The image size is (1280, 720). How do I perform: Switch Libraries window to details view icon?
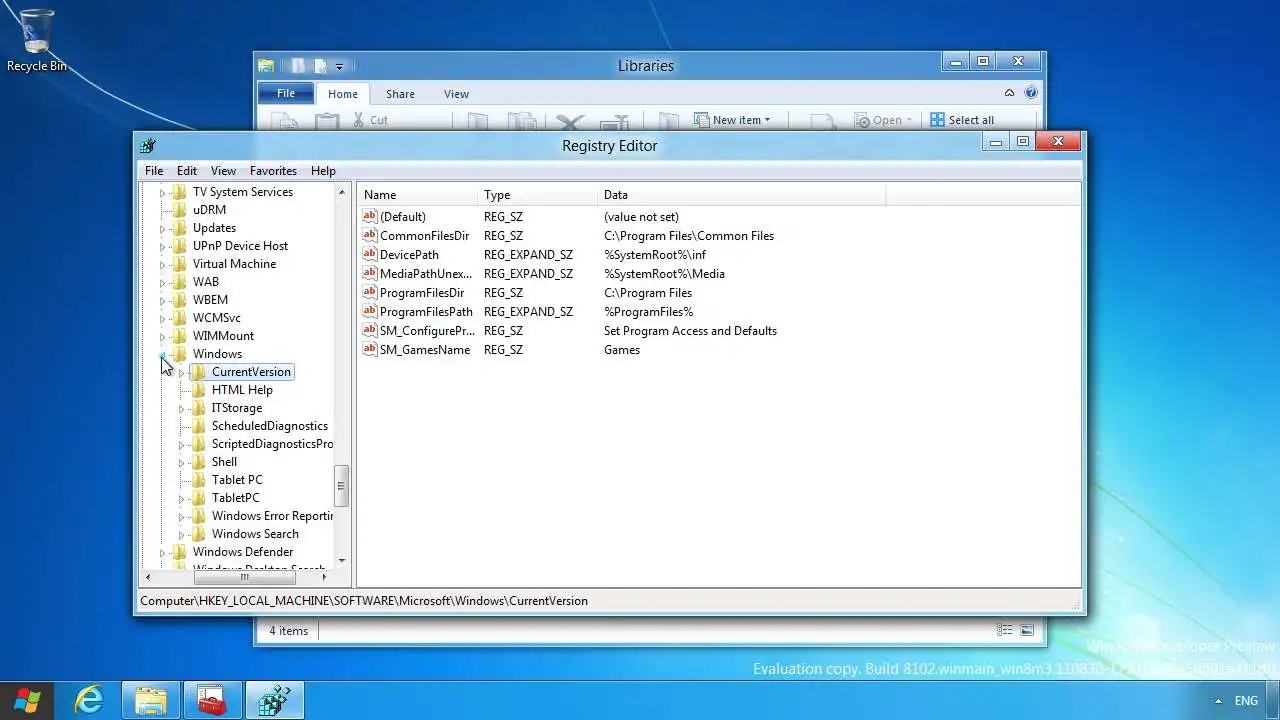tap(1005, 631)
